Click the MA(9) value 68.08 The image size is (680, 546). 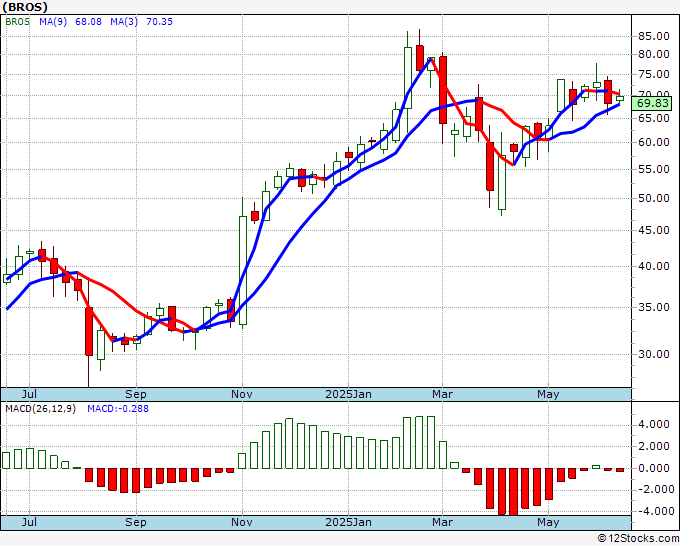88,22
